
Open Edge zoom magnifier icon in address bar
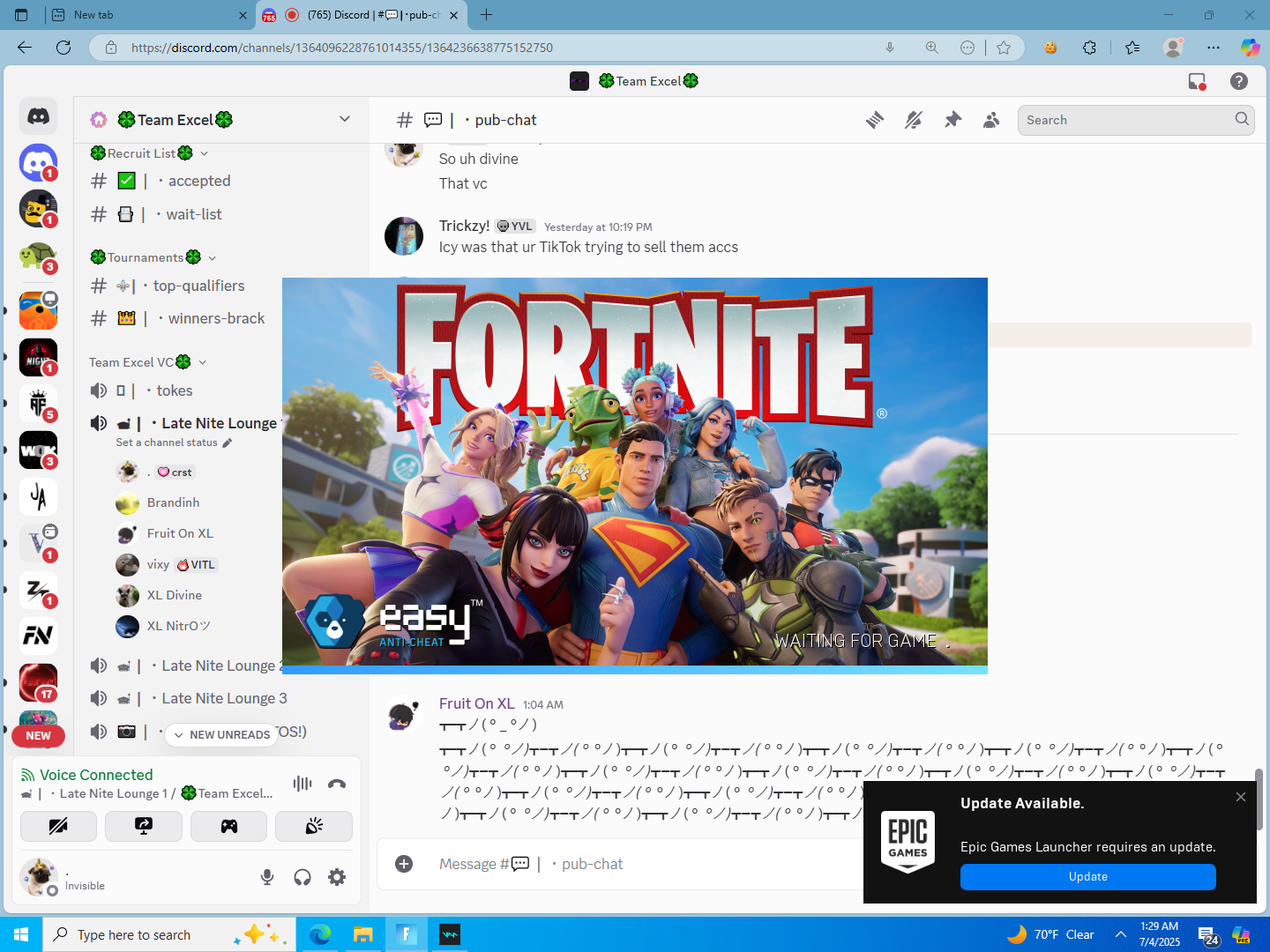(x=931, y=48)
